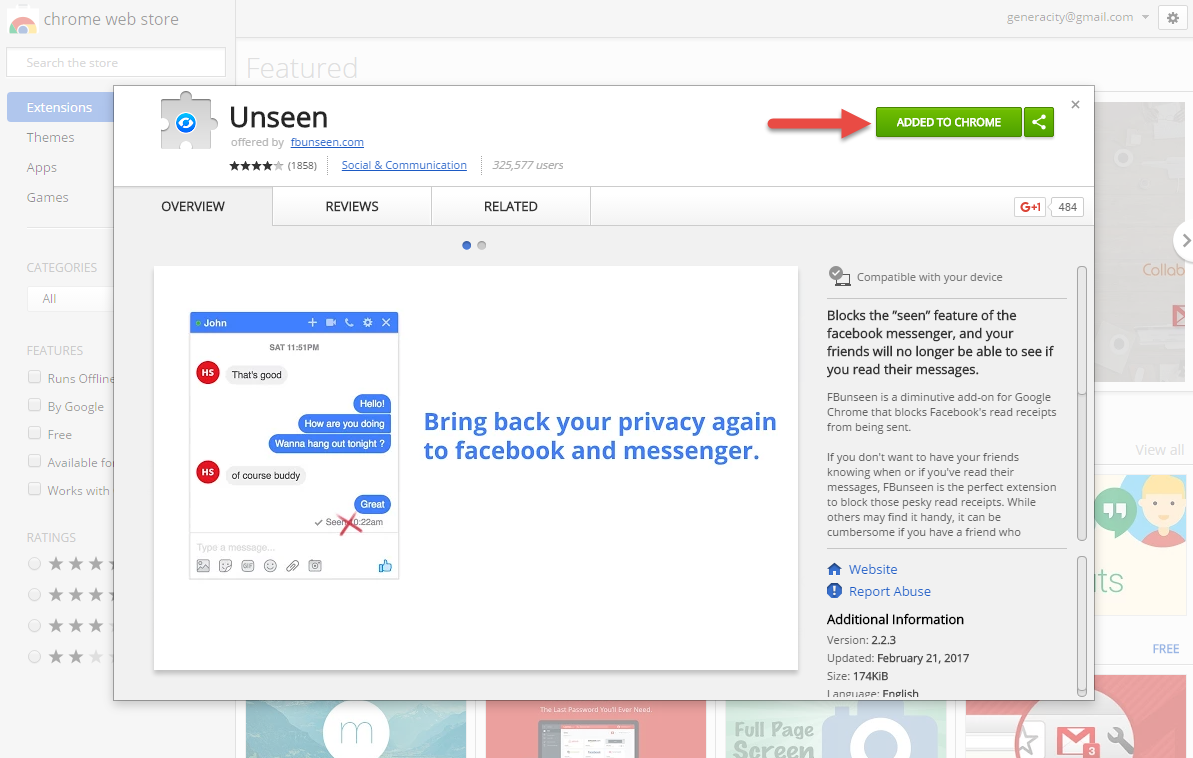
Task: Click the Unseen extension puzzle piece icon
Action: click(188, 122)
